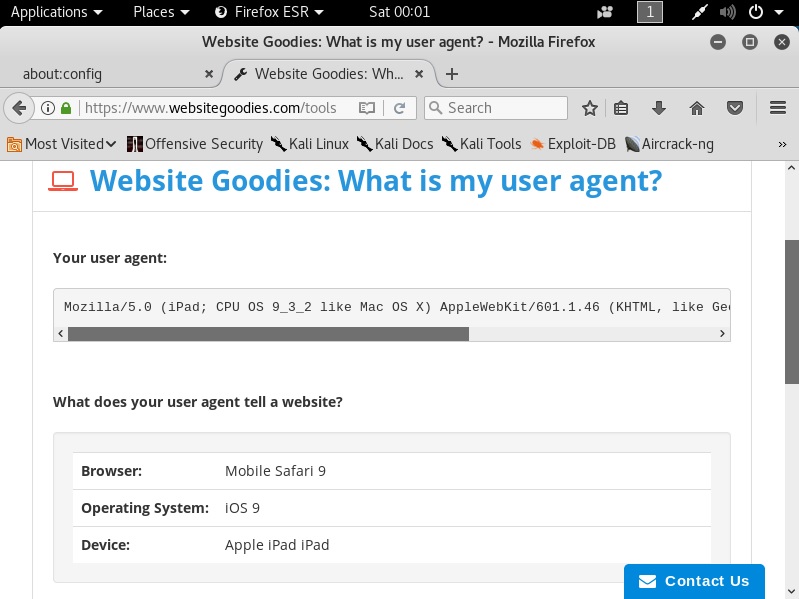Click the right arrow of user agent scrollbar
Viewport: 799px width, 599px height.
coord(722,334)
